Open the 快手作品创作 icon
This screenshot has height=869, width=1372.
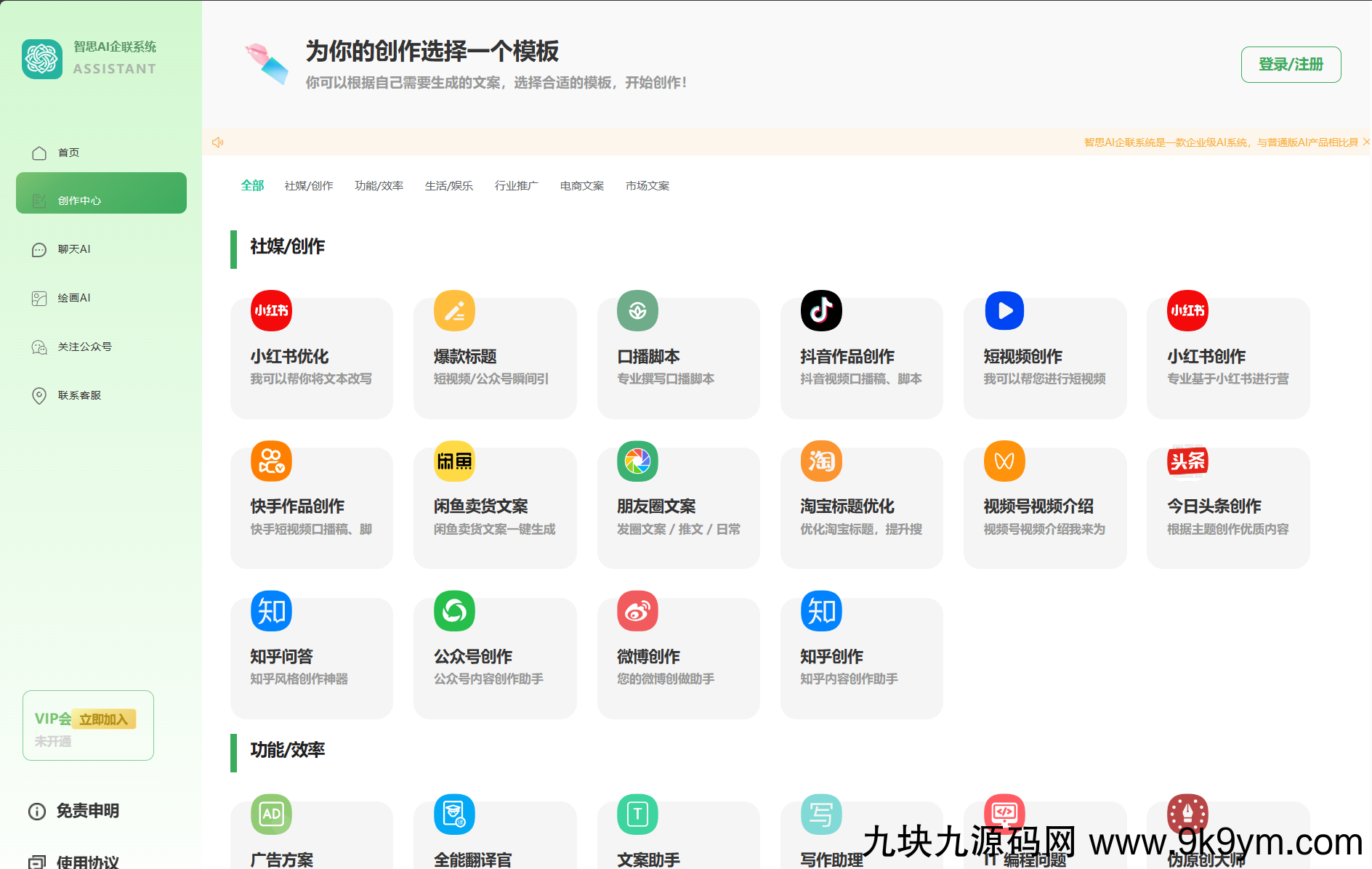pyautogui.click(x=271, y=461)
